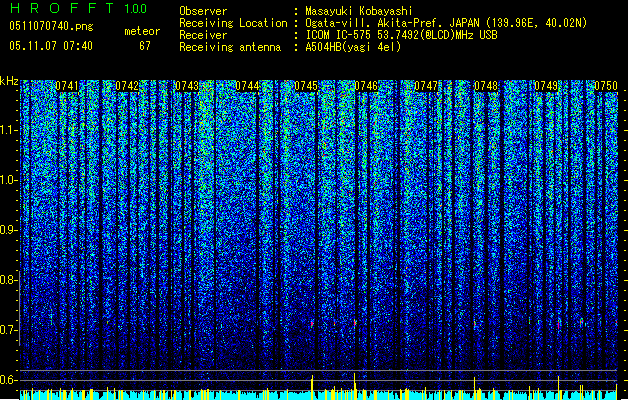629x400 pixels.
Task: Click observer name Masayuki Kobayashi
Action: [x=359, y=11]
